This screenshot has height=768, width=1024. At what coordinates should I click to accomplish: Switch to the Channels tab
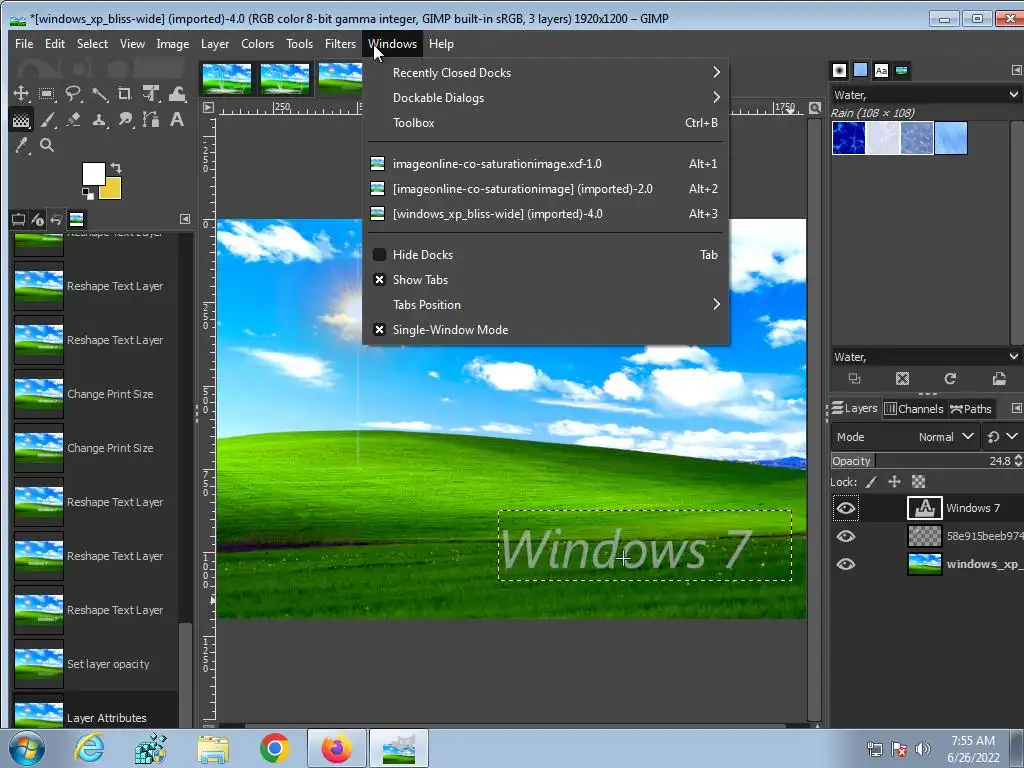point(914,409)
